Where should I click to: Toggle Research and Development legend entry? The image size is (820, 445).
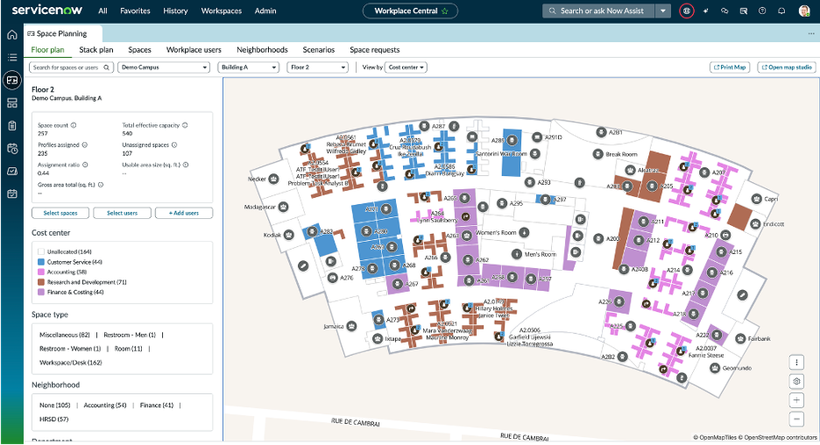[x=82, y=282]
